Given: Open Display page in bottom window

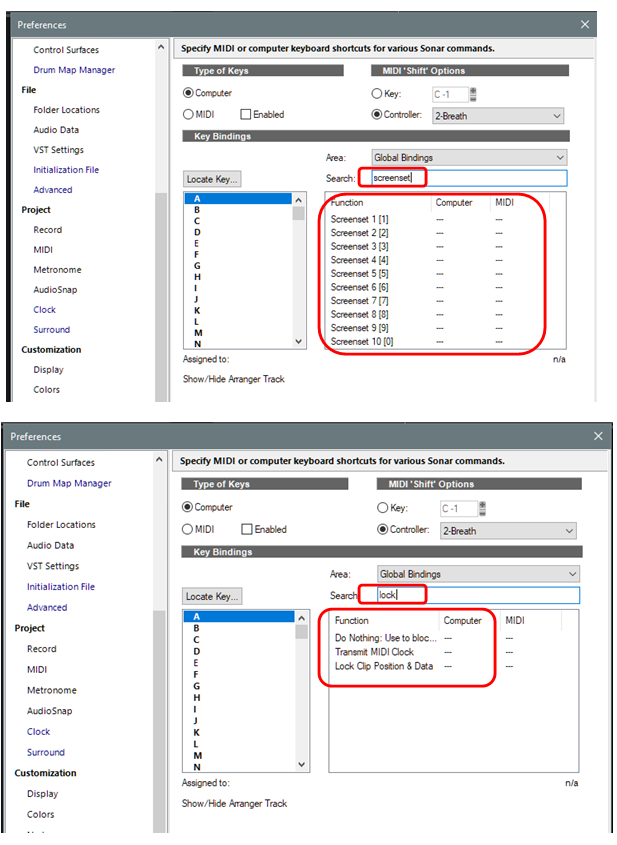Looking at the screenshot, I should tap(43, 794).
